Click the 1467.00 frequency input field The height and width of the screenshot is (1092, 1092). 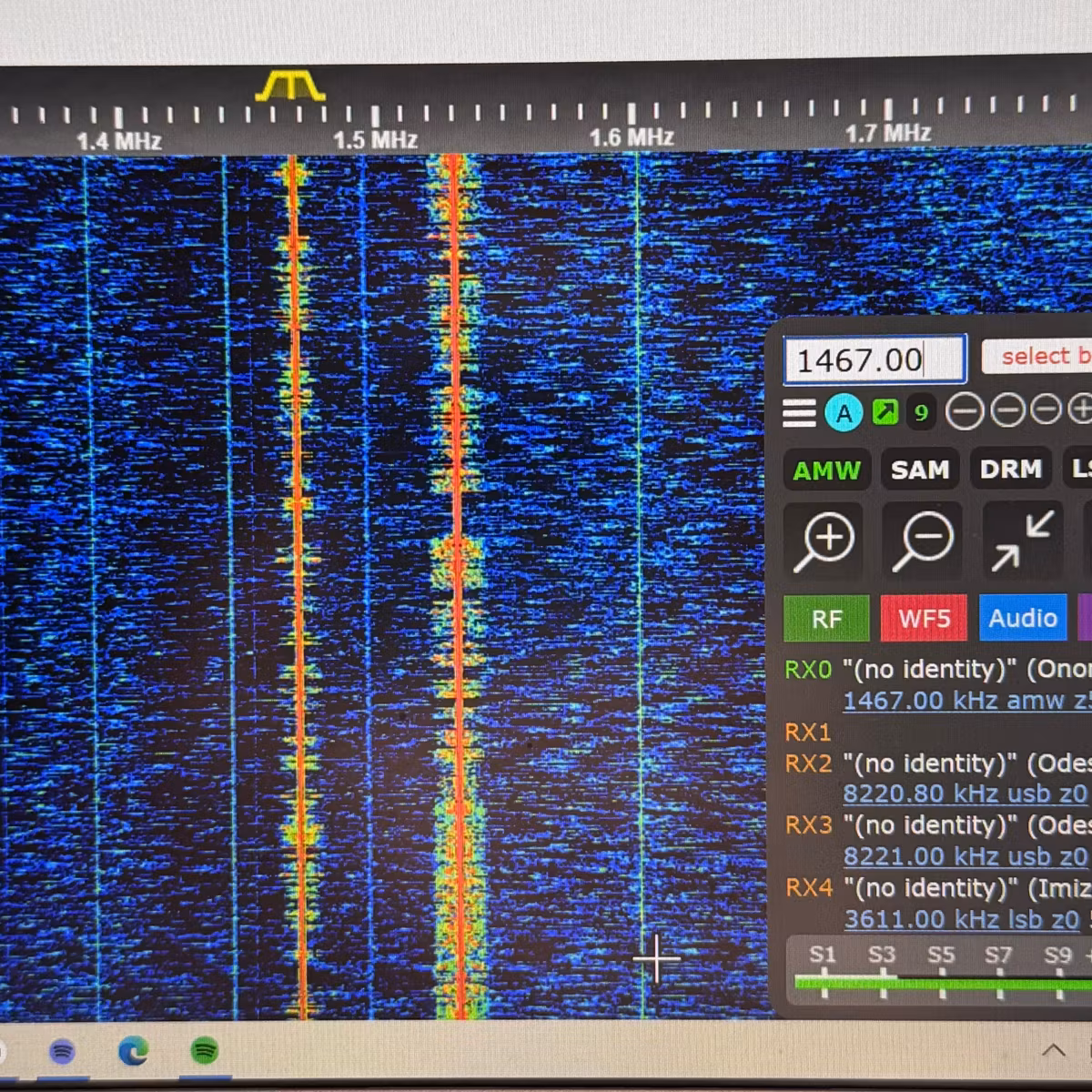pyautogui.click(x=875, y=359)
